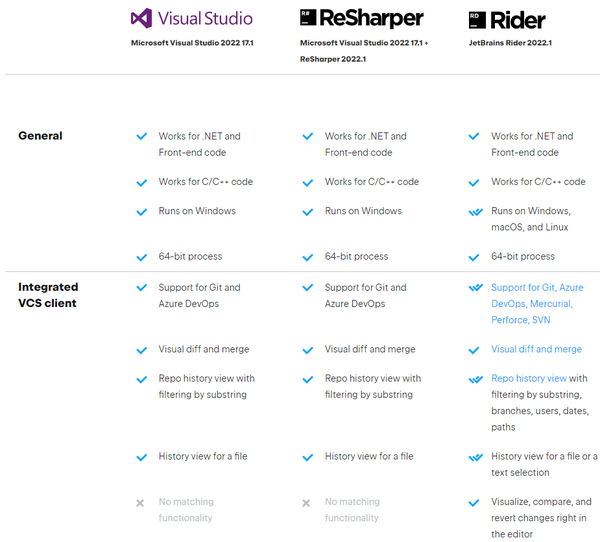
Task: Open Rider's Visual diff and merge link
Action: [x=536, y=349]
